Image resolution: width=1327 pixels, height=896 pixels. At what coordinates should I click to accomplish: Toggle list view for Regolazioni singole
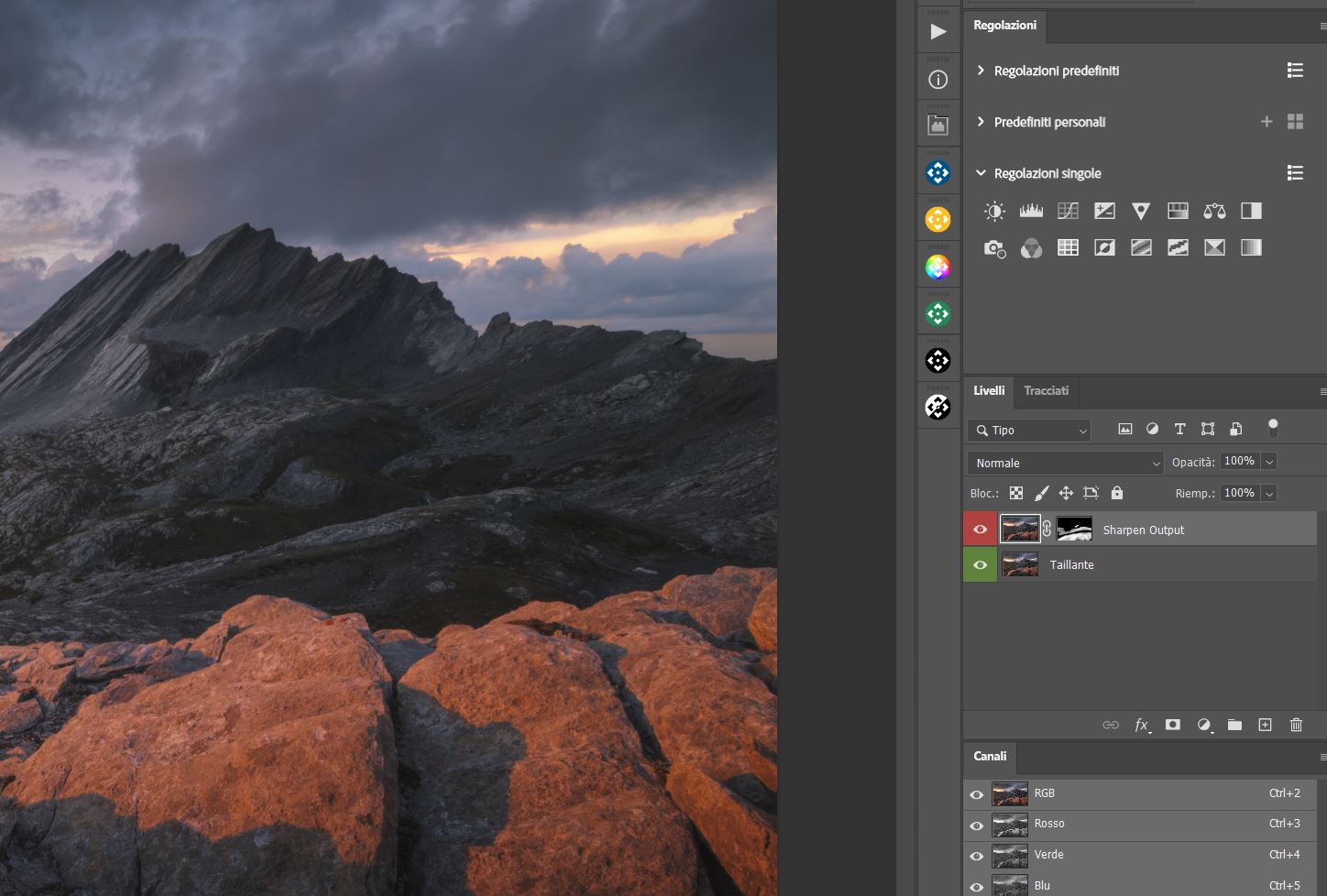[1295, 172]
